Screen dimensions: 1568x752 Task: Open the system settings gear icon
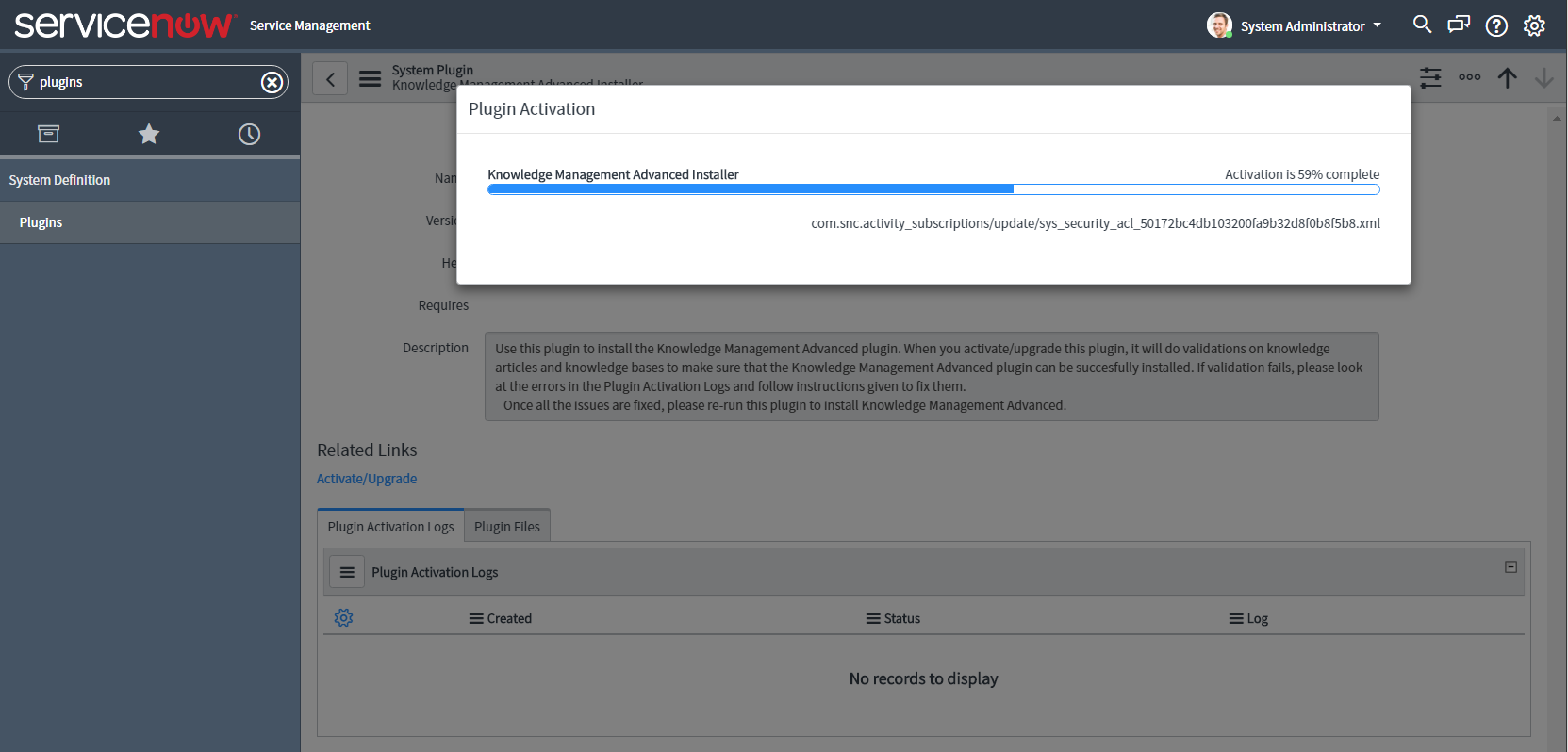click(1534, 25)
